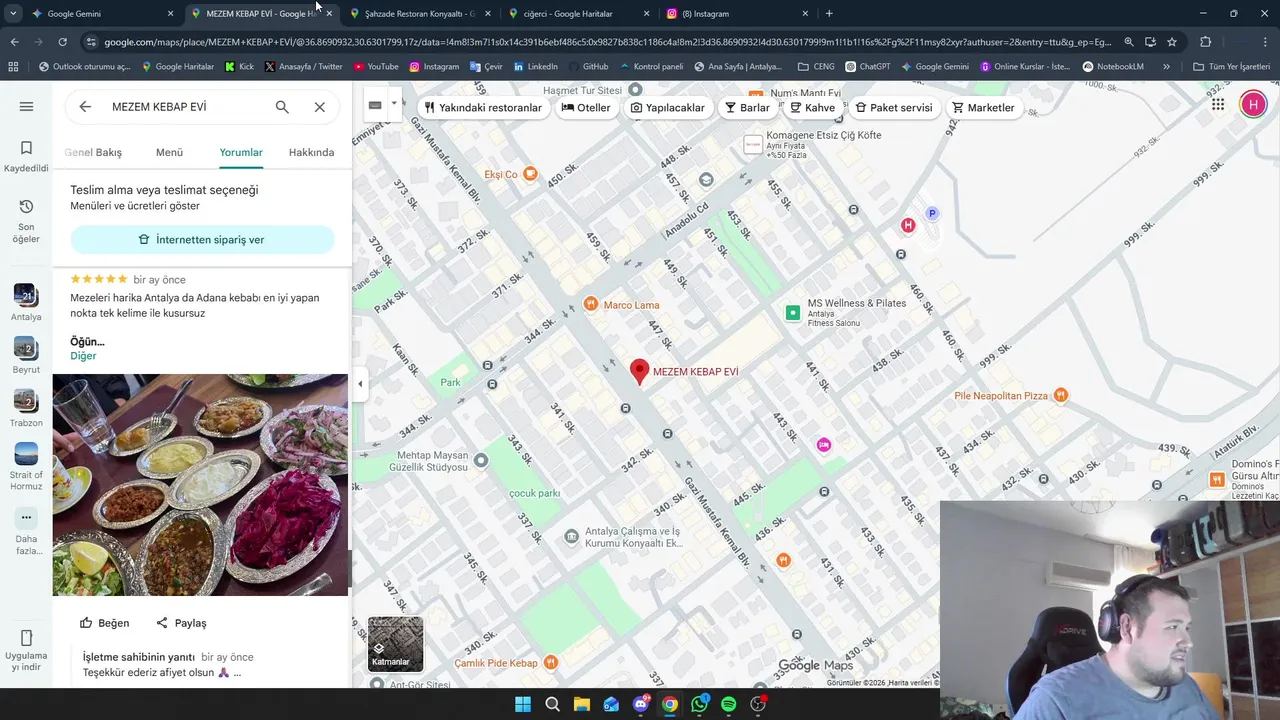
Task: Switch to the Hakkında tab
Action: click(311, 152)
